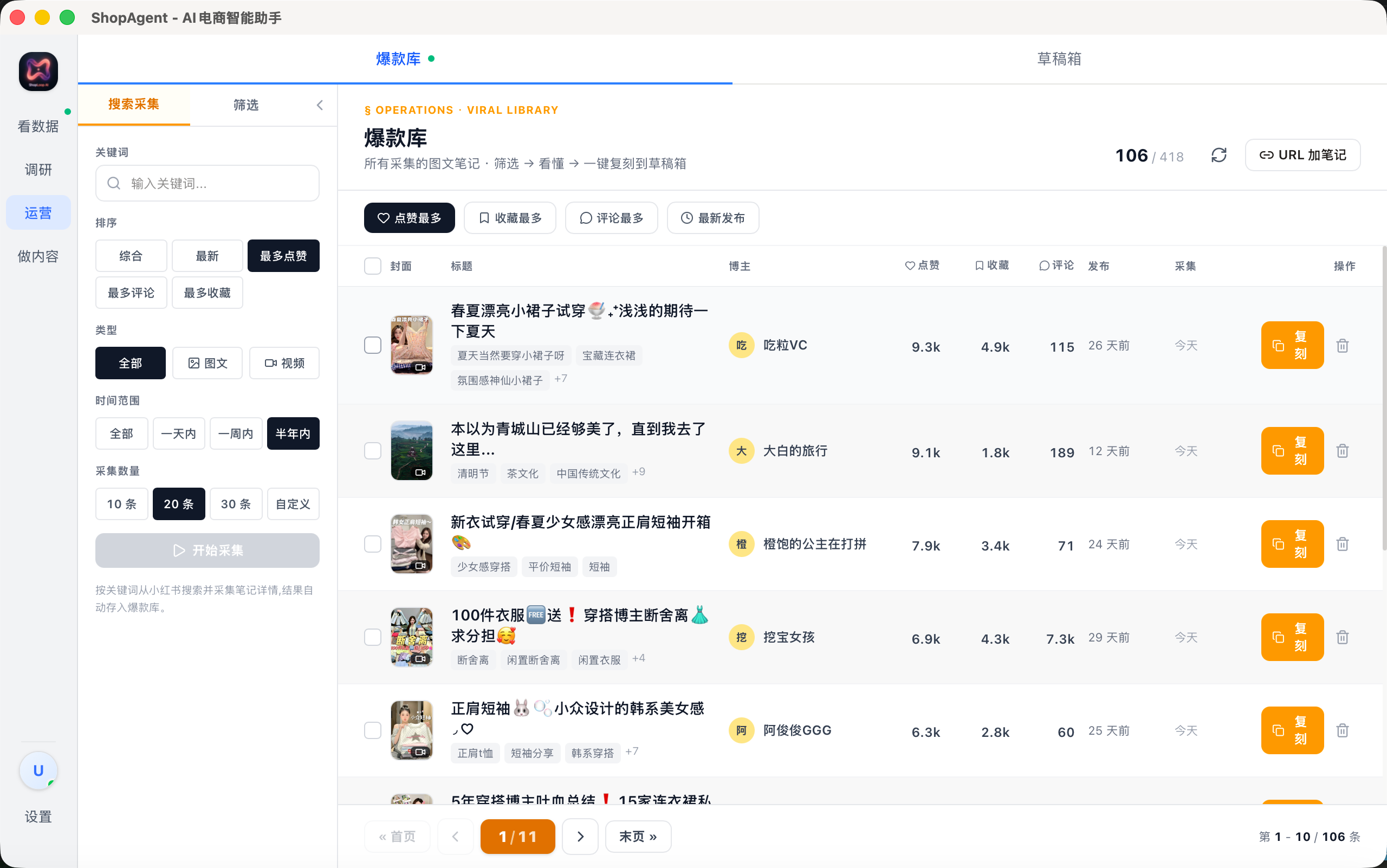The image size is (1387, 868).
Task: Open 设置 at sidebar bottom
Action: [37, 816]
